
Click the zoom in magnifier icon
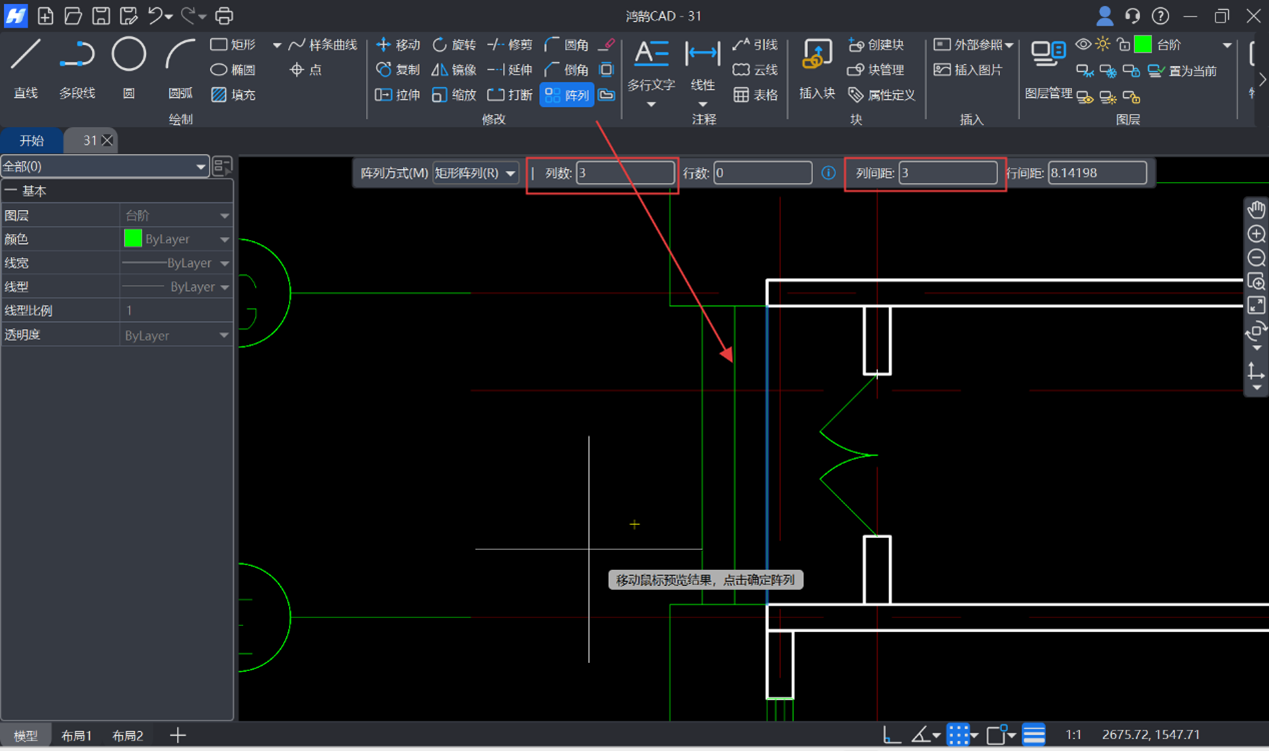pyautogui.click(x=1256, y=234)
